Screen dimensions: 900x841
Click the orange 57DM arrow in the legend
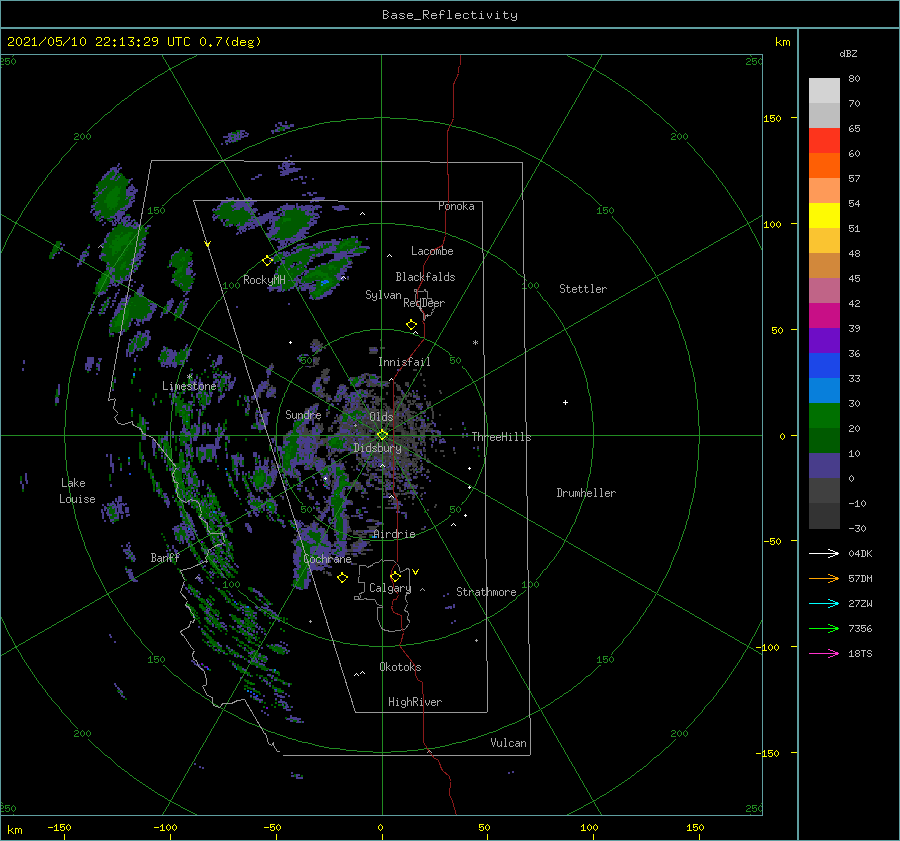(x=824, y=579)
